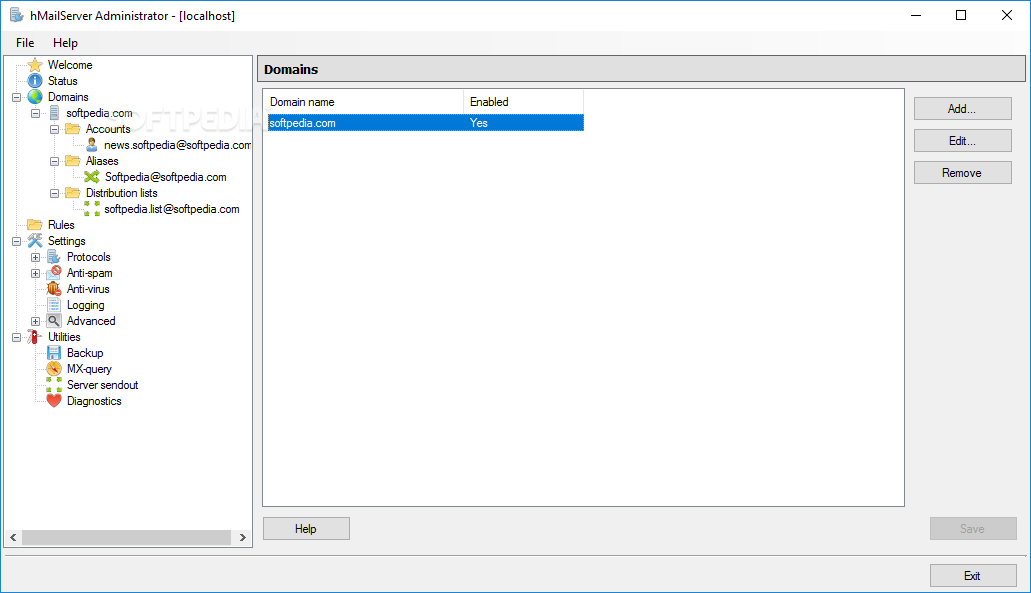Click the Save button
Image resolution: width=1031 pixels, height=593 pixels.
[x=973, y=529]
